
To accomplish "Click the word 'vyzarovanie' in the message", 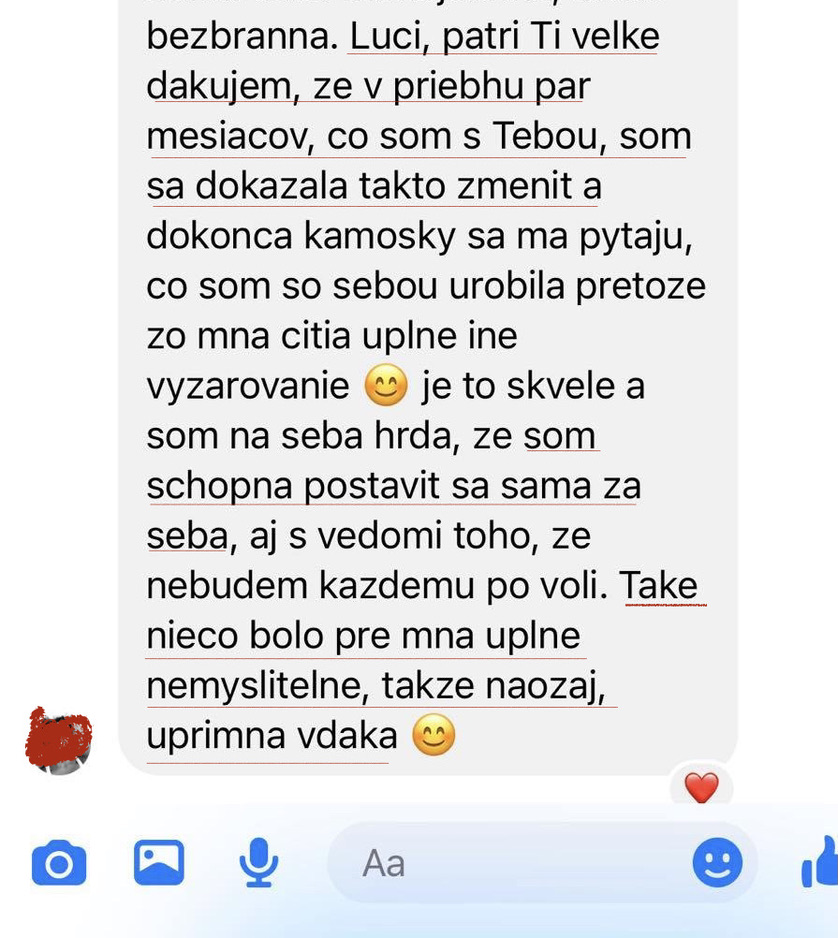I will pos(248,386).
